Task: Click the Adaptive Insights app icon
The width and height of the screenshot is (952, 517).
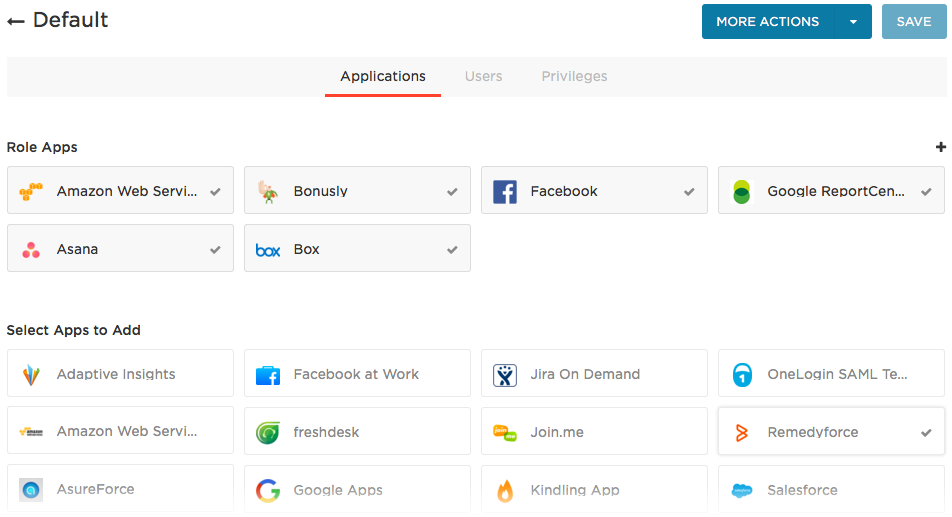Action: point(31,374)
